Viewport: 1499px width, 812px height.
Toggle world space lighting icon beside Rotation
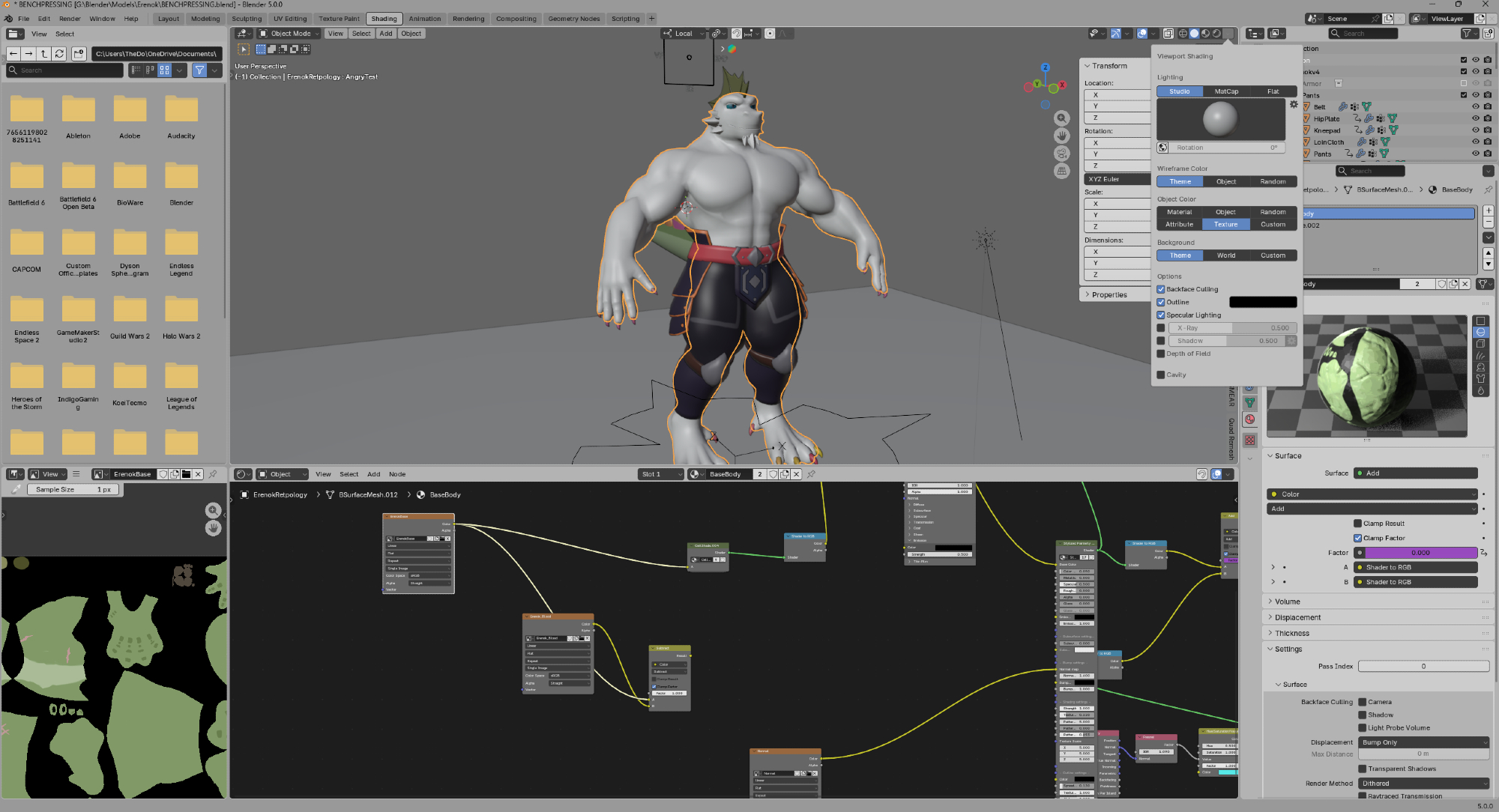point(1162,148)
